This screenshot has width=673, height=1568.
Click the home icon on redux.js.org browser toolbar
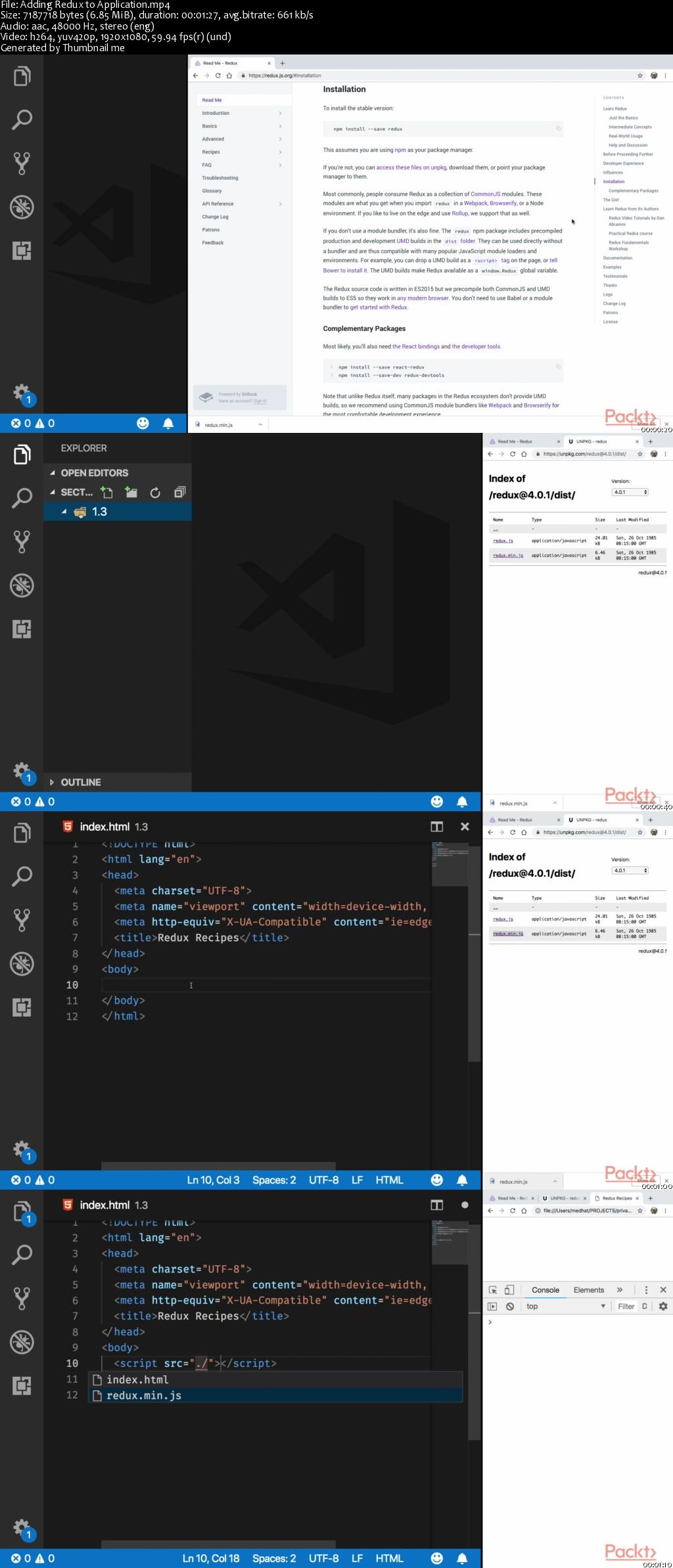(x=229, y=76)
